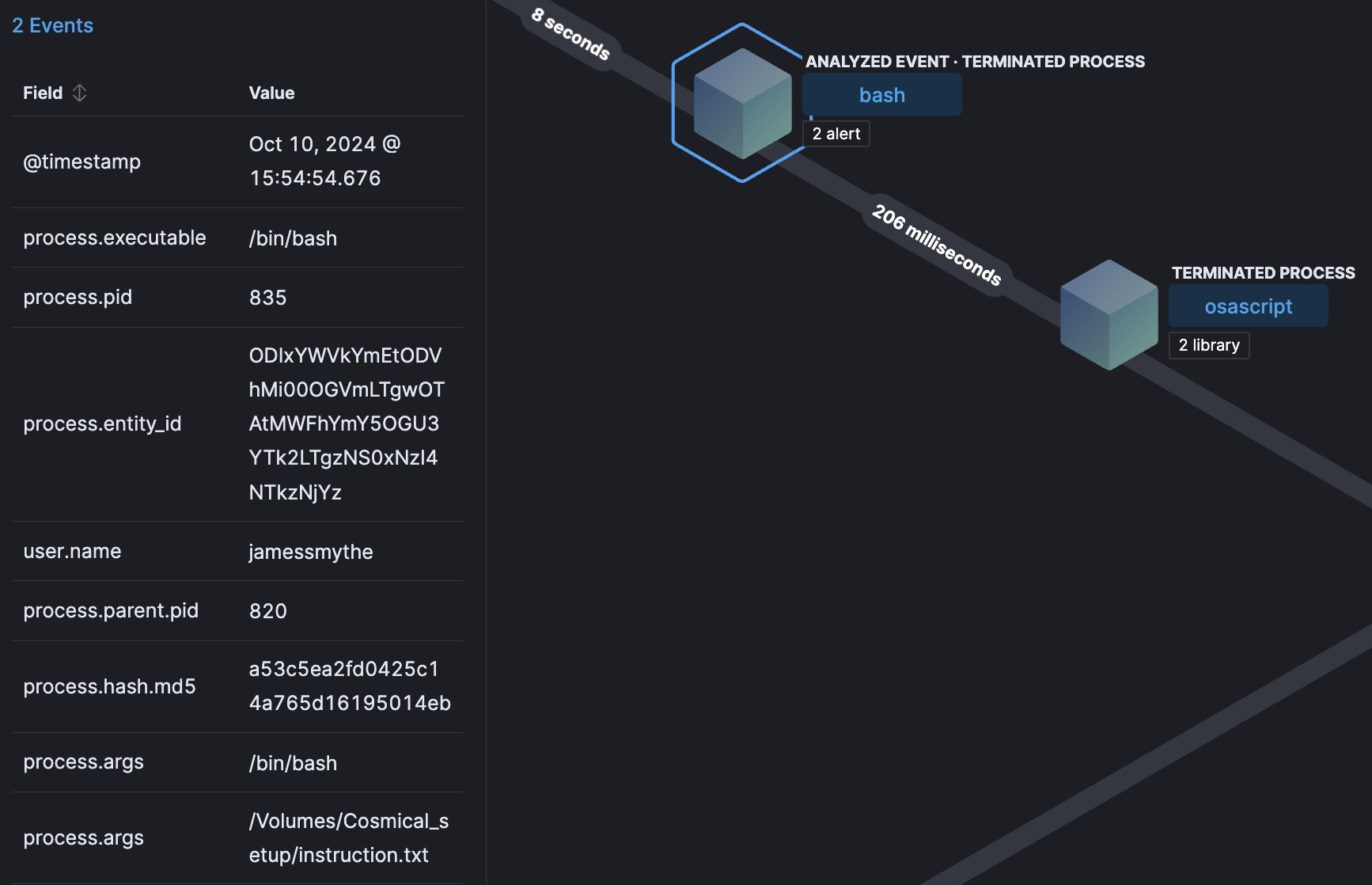Image resolution: width=1372 pixels, height=885 pixels.
Task: Open the 2 library badge under osascript
Action: (1209, 345)
